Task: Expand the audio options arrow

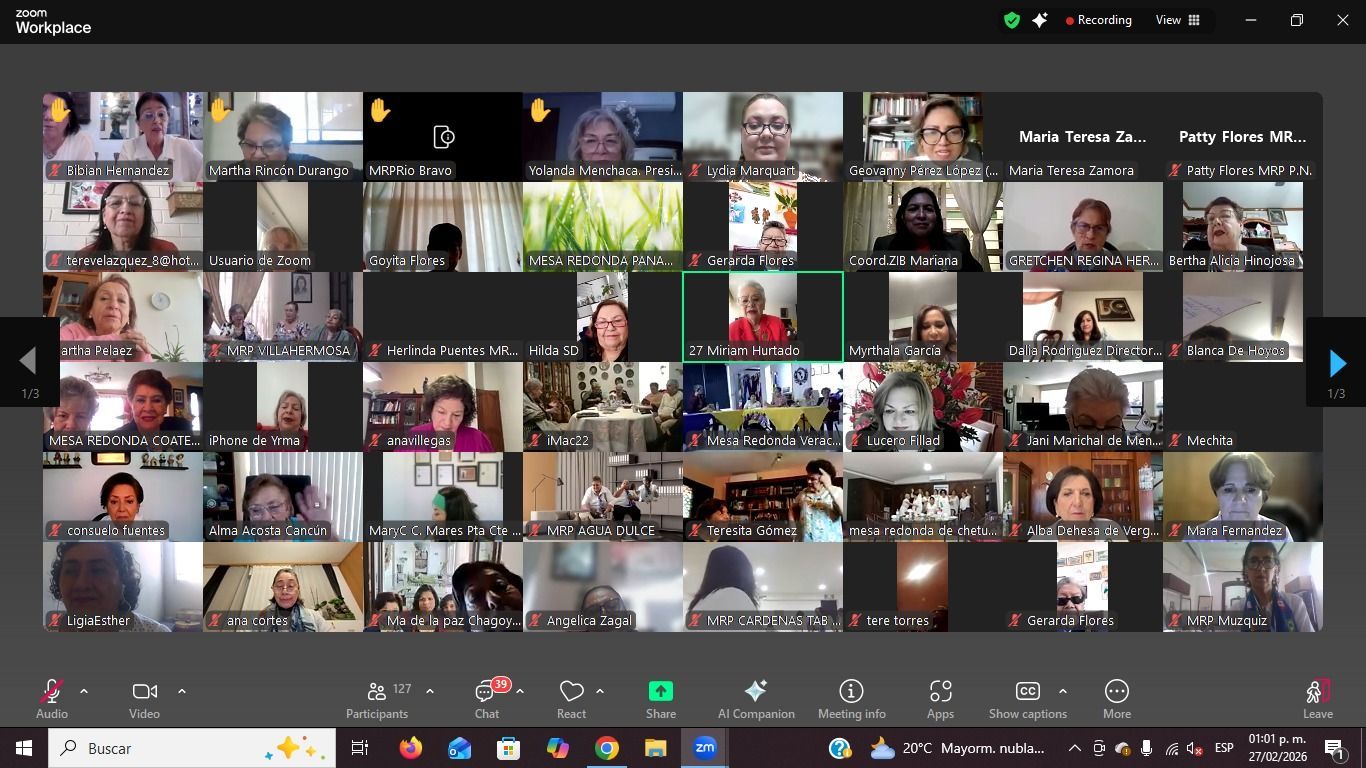Action: click(84, 691)
